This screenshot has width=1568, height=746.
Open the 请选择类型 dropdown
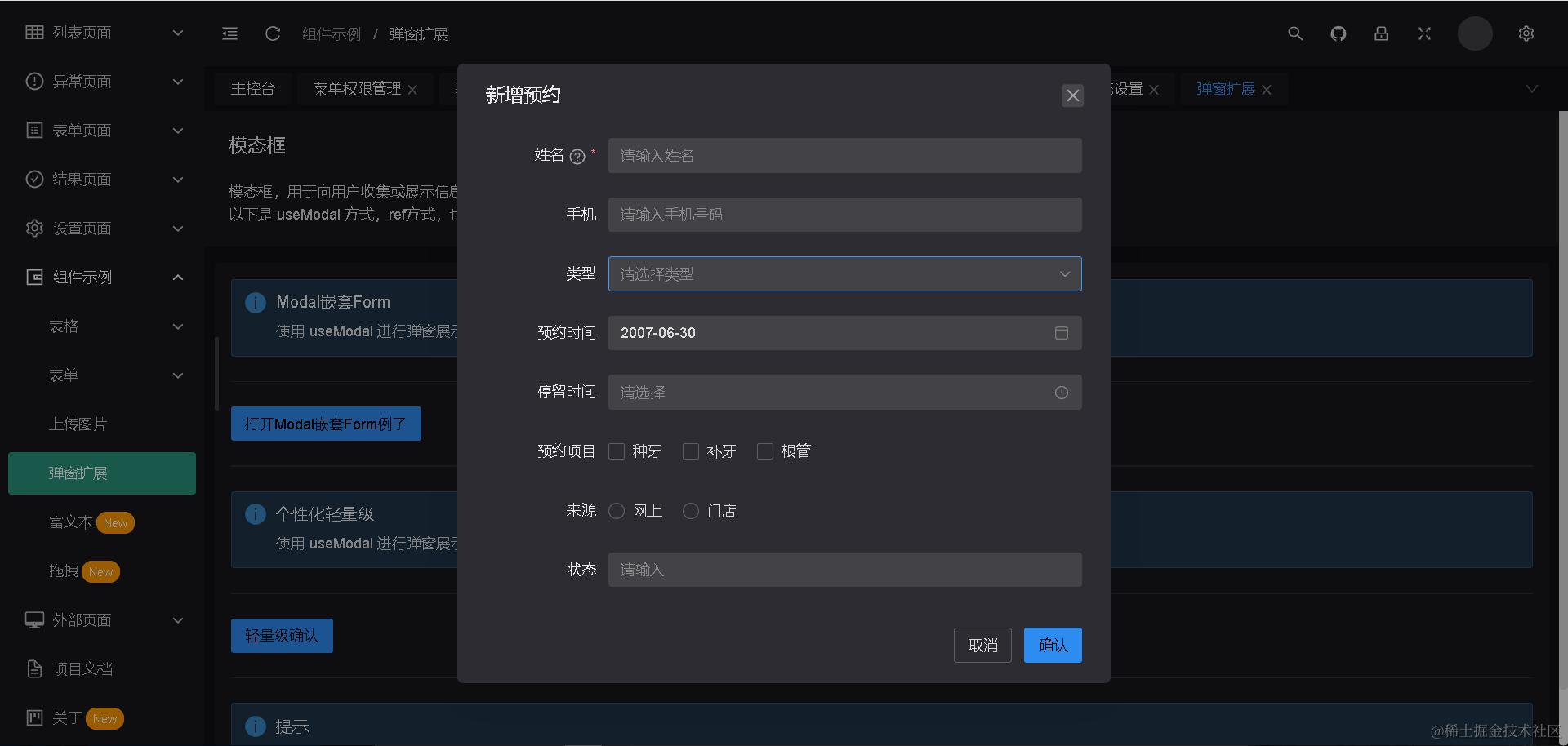[x=845, y=274]
